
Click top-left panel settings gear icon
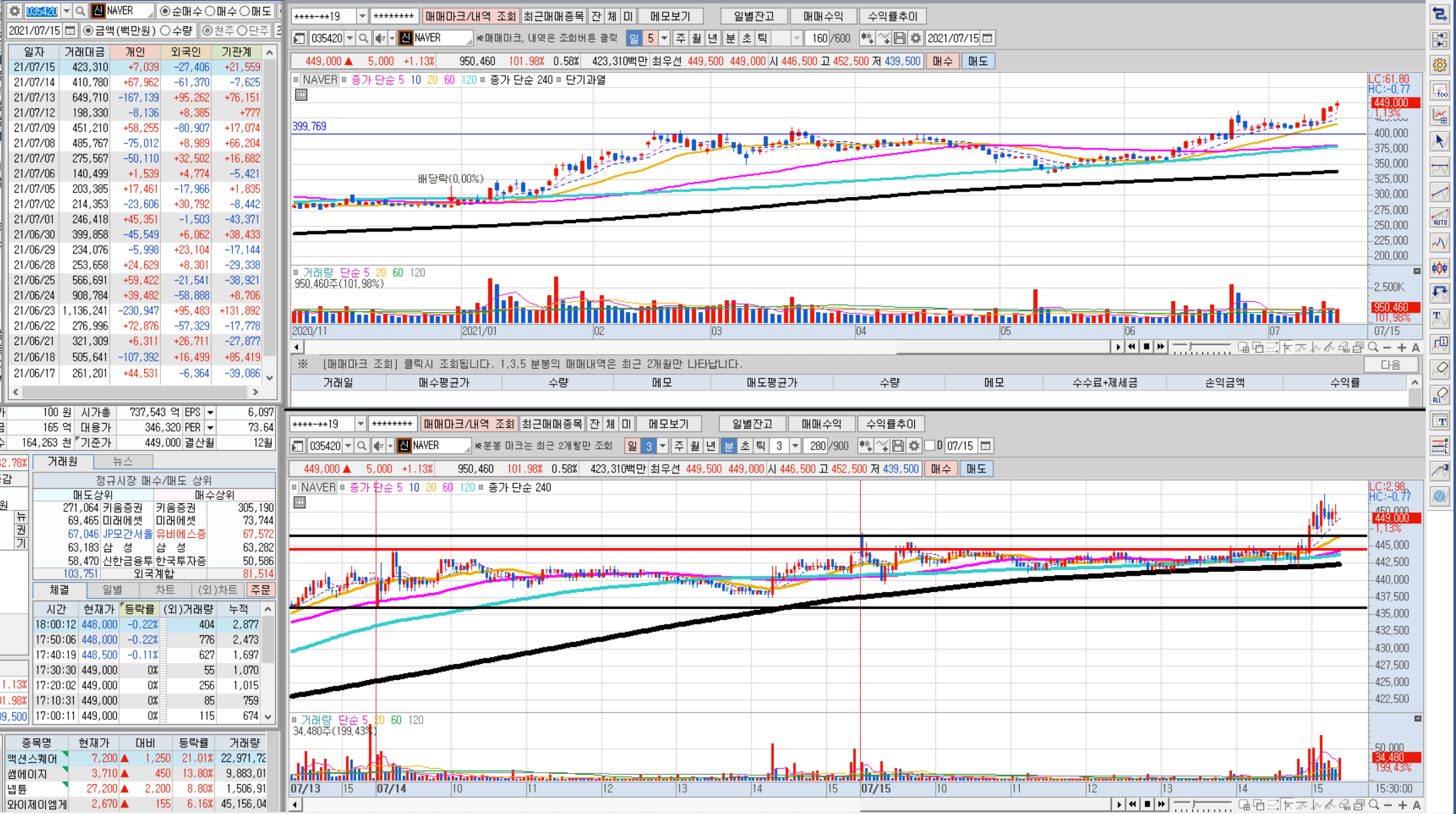point(14,11)
